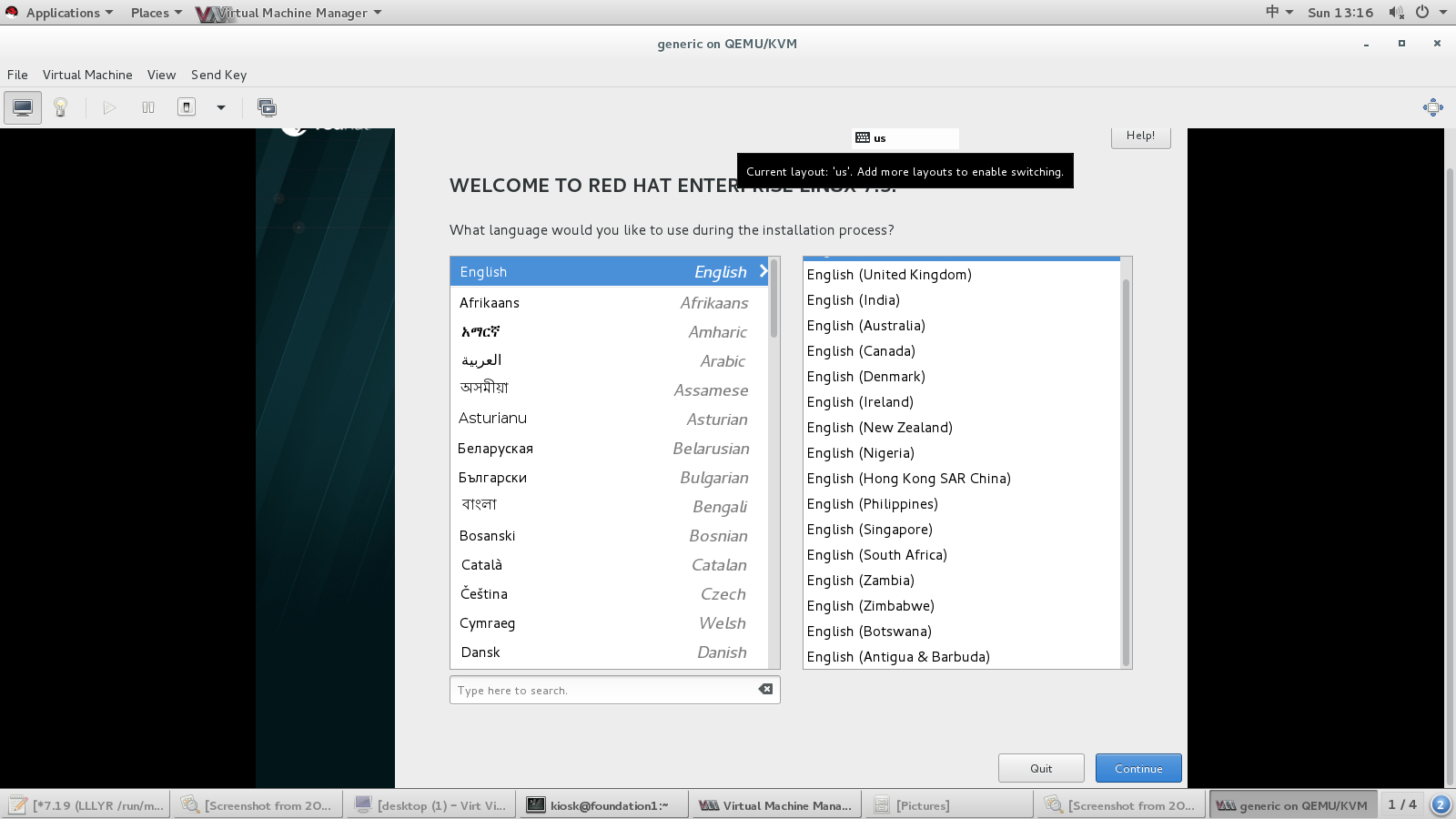Choose English (Canada) locale
1456x819 pixels.
click(x=961, y=350)
